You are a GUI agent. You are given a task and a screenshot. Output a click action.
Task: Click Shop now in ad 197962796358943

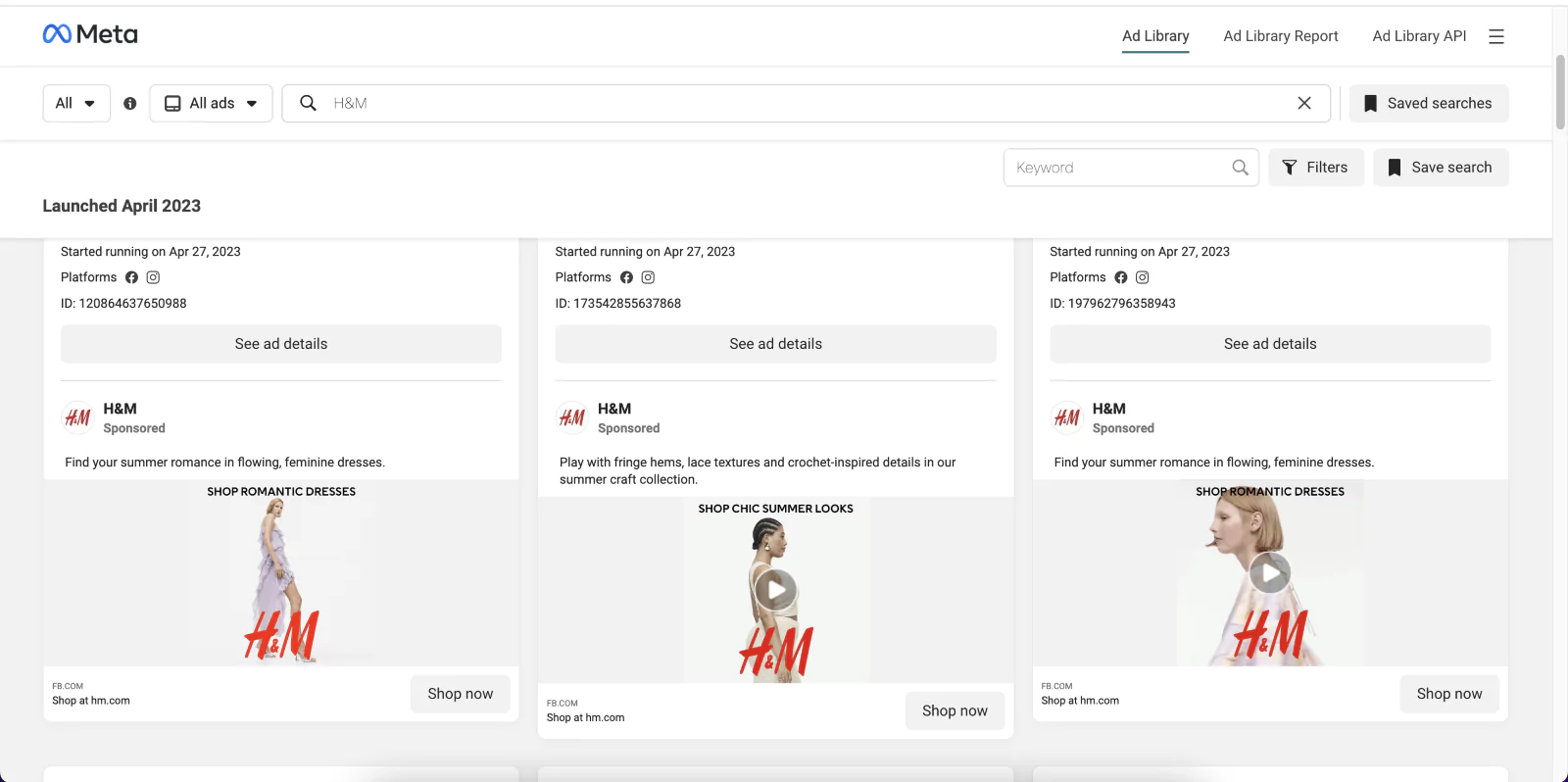pos(1449,694)
